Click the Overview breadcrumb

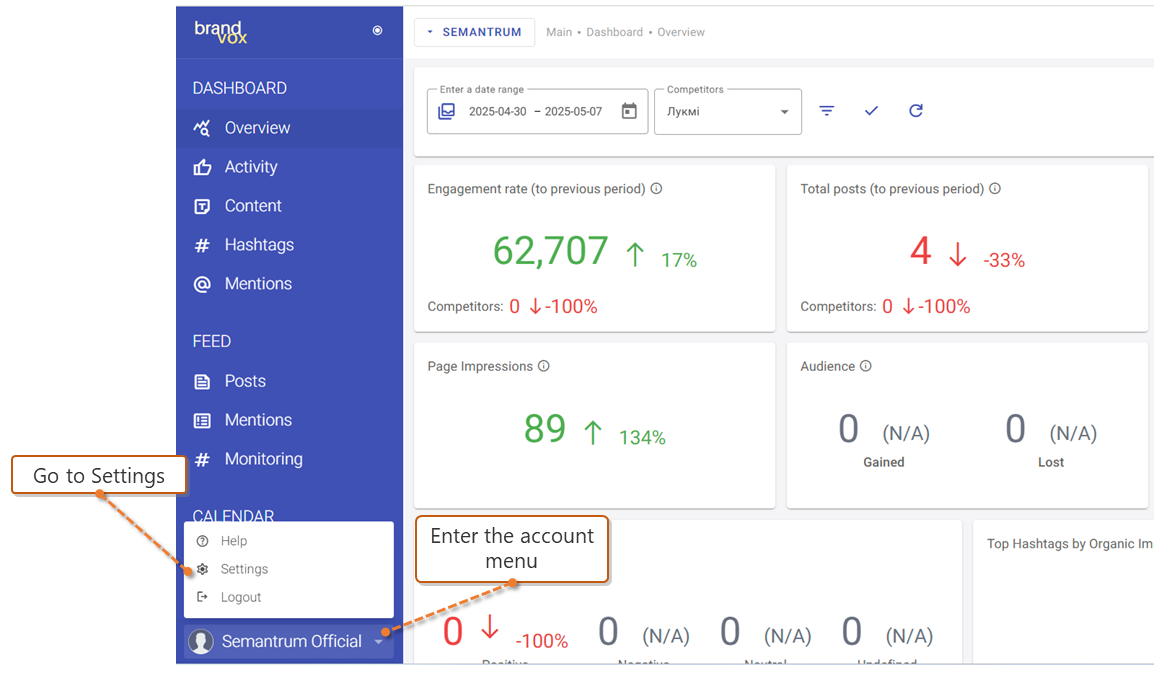point(681,32)
